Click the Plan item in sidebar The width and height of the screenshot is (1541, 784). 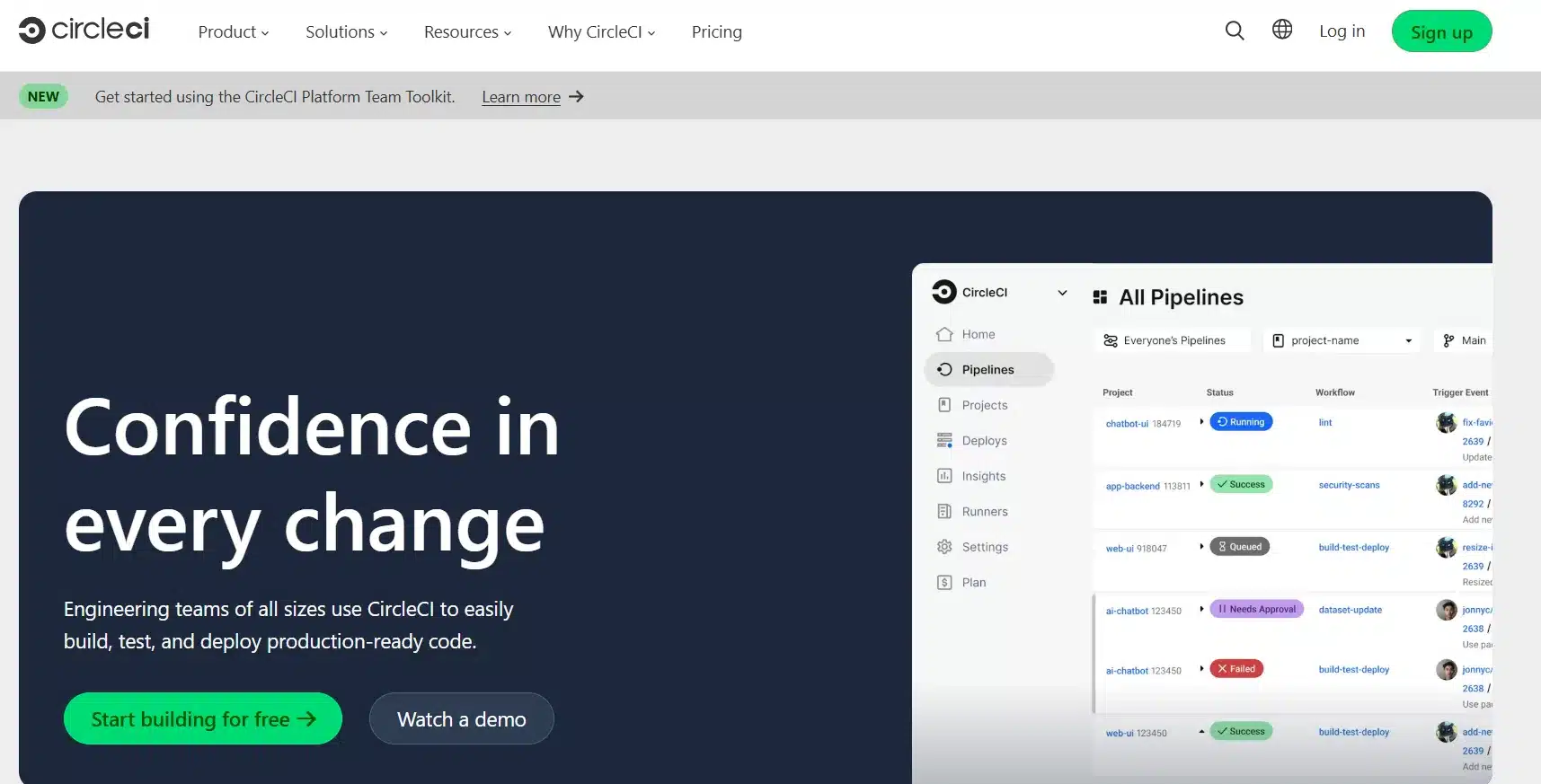[x=974, y=582]
